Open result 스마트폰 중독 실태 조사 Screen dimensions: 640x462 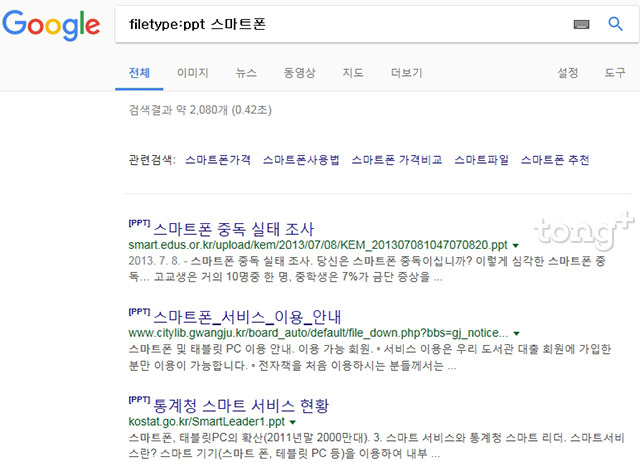click(234, 229)
